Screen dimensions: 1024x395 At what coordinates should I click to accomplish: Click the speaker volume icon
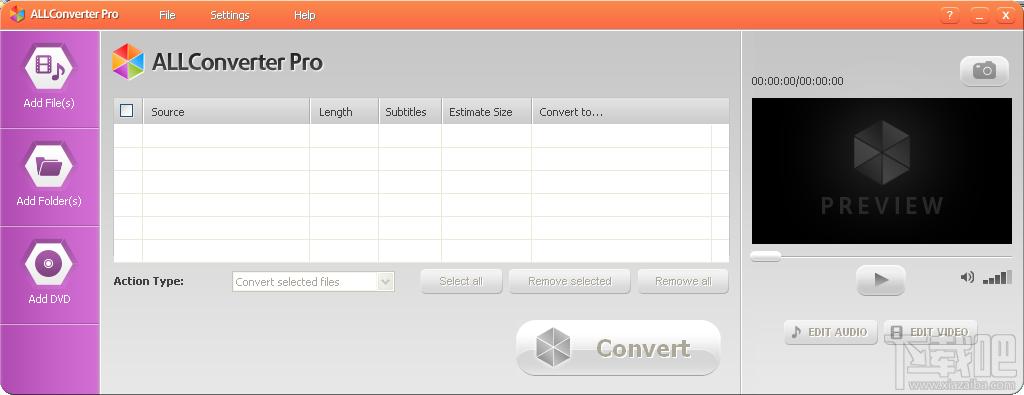(967, 277)
